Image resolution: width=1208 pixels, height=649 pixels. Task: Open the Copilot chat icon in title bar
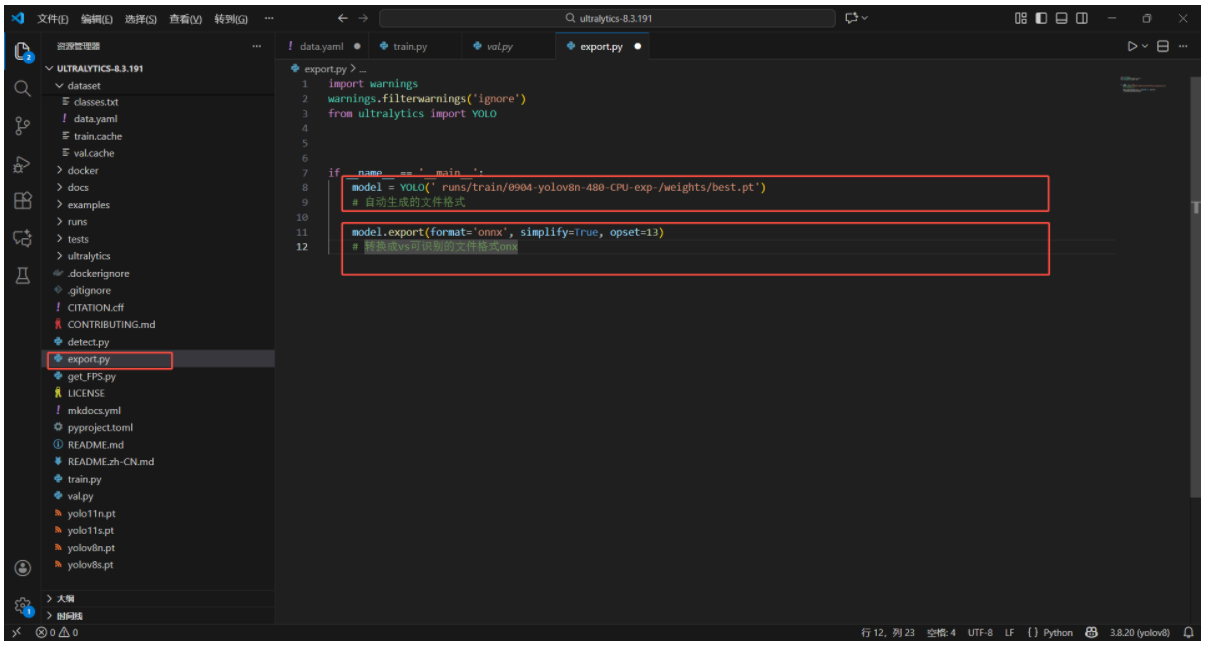point(851,18)
